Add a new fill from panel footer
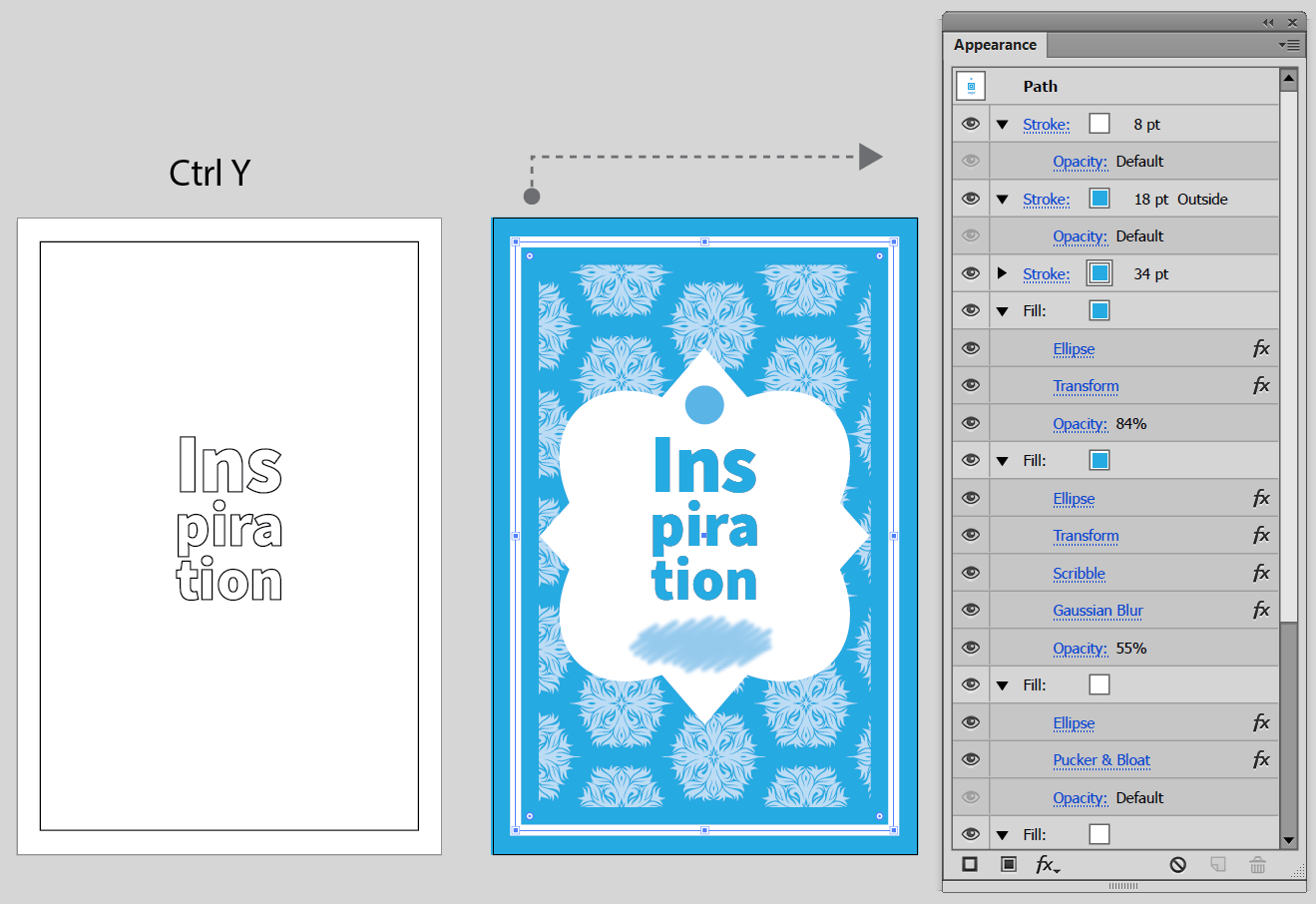The height and width of the screenshot is (904, 1316). click(1009, 864)
